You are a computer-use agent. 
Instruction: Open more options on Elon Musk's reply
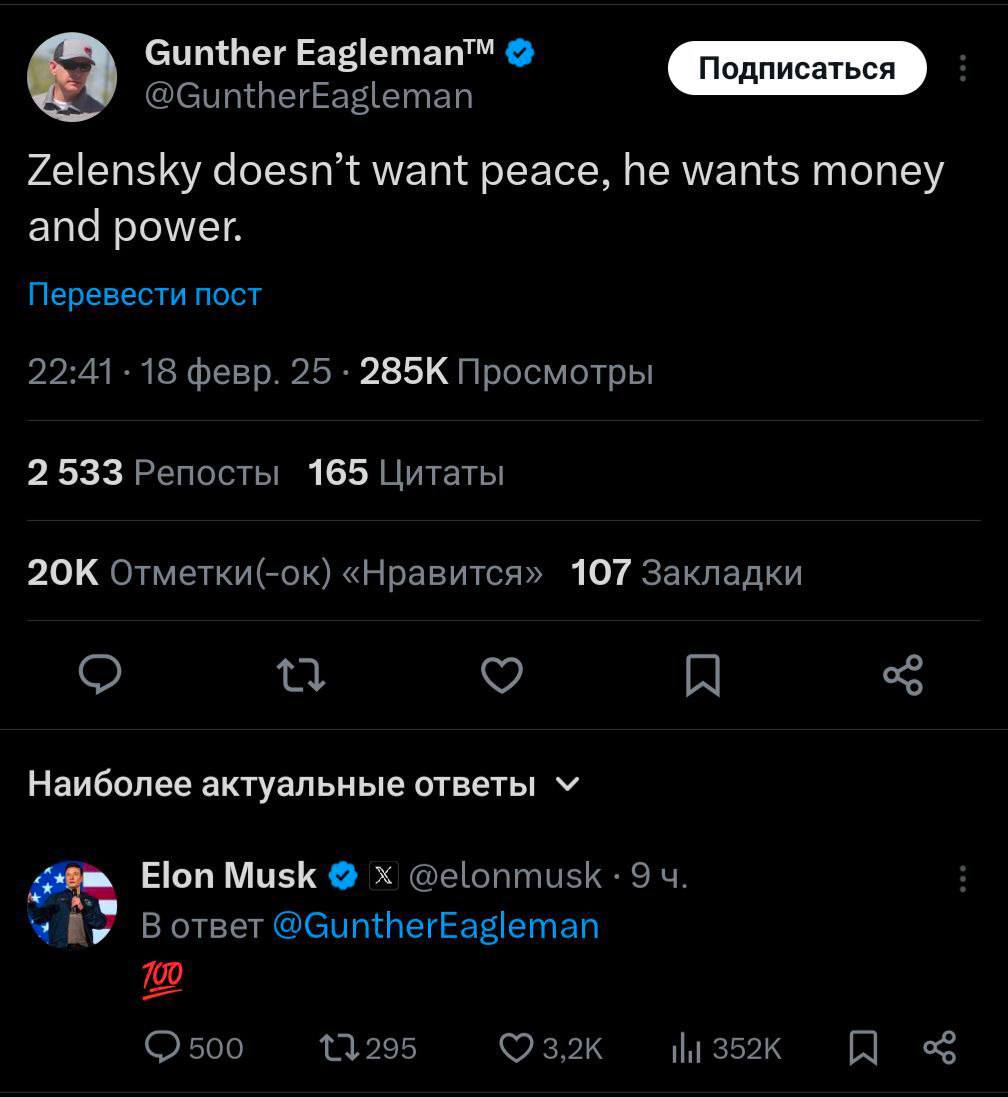click(962, 878)
